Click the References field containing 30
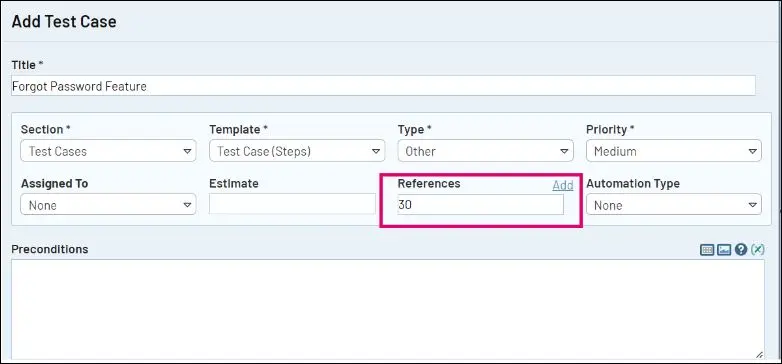Screen dimensions: 782x364 pyautogui.click(x=480, y=204)
